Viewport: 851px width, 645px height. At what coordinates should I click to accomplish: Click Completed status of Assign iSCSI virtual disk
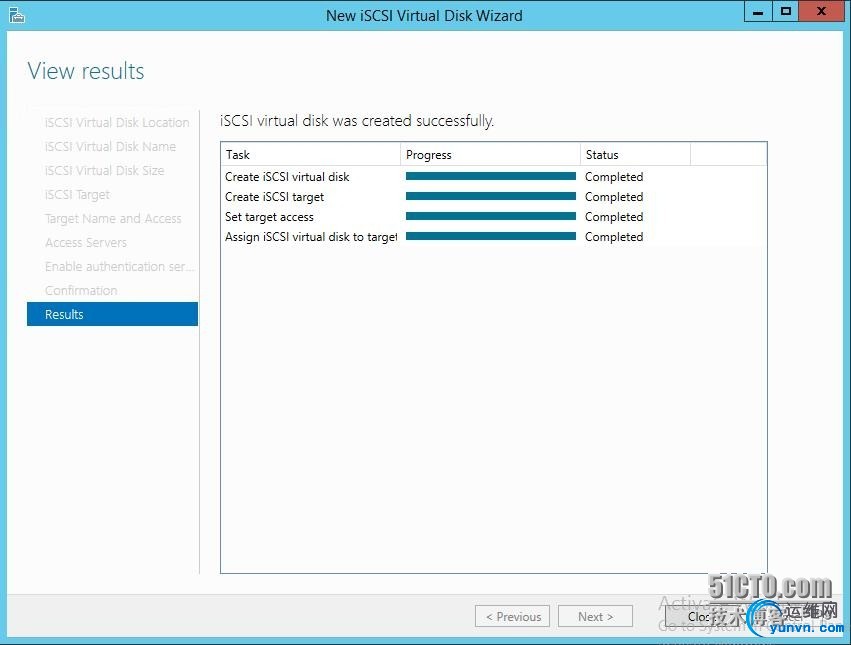[614, 237]
